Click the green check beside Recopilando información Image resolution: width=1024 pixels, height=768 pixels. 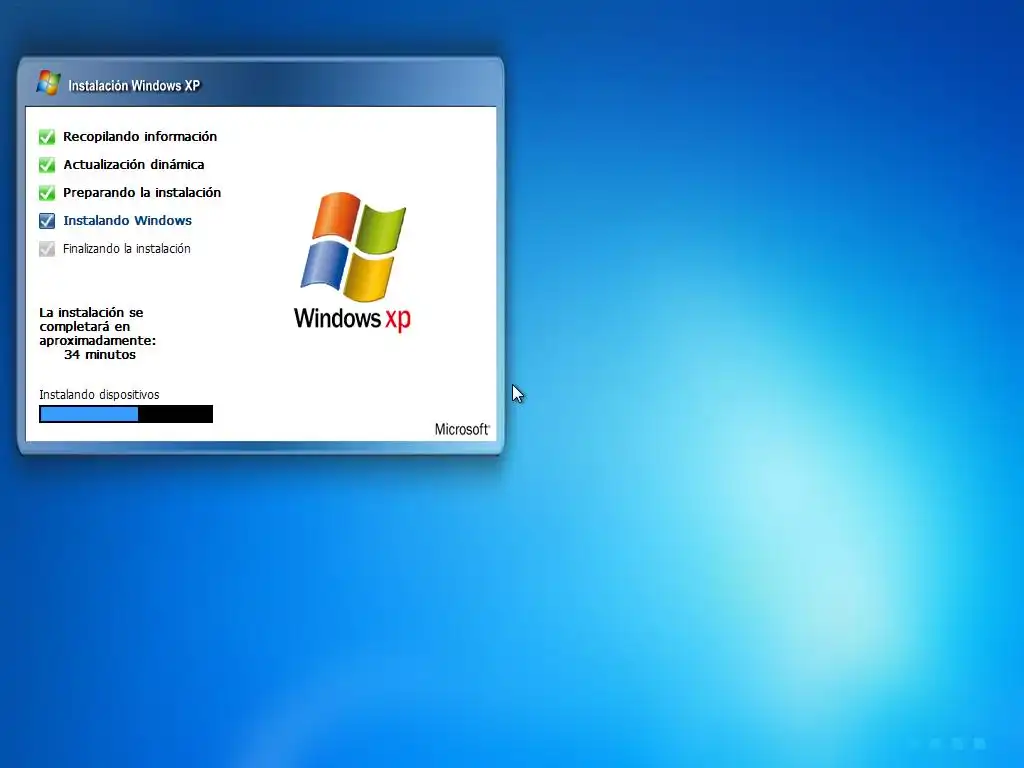(x=47, y=136)
